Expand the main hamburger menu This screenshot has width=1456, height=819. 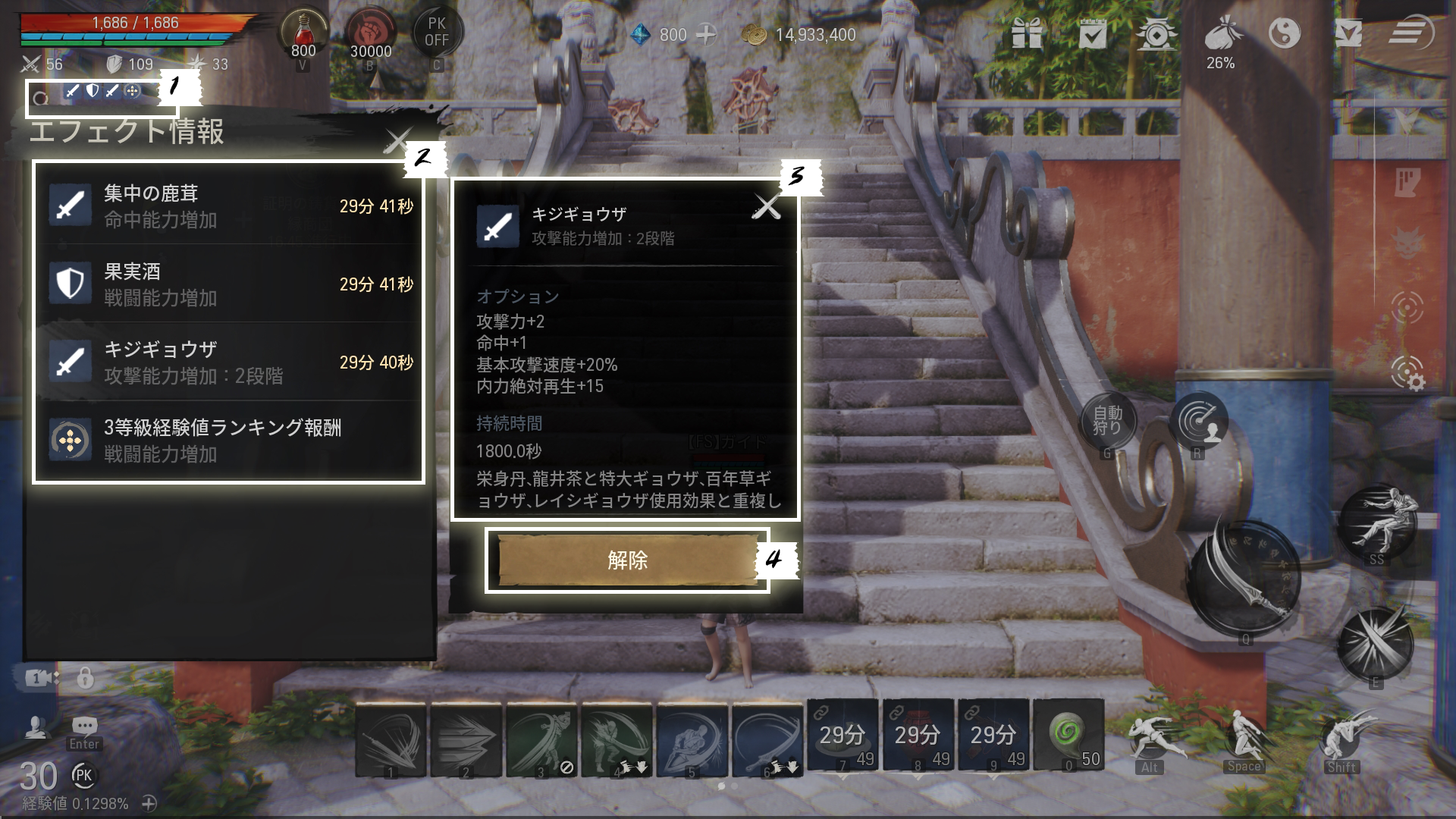[1410, 34]
